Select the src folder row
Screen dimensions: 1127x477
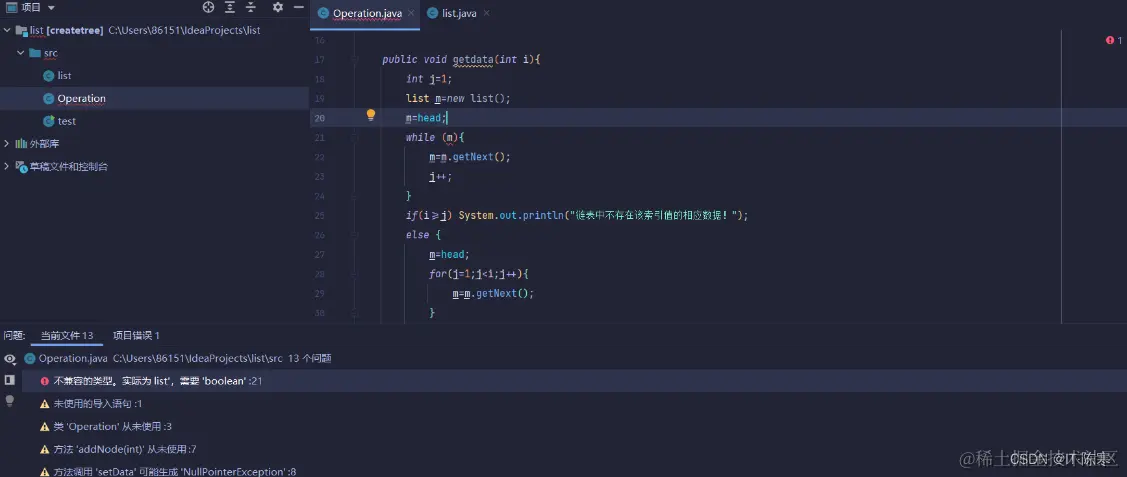pyautogui.click(x=155, y=53)
